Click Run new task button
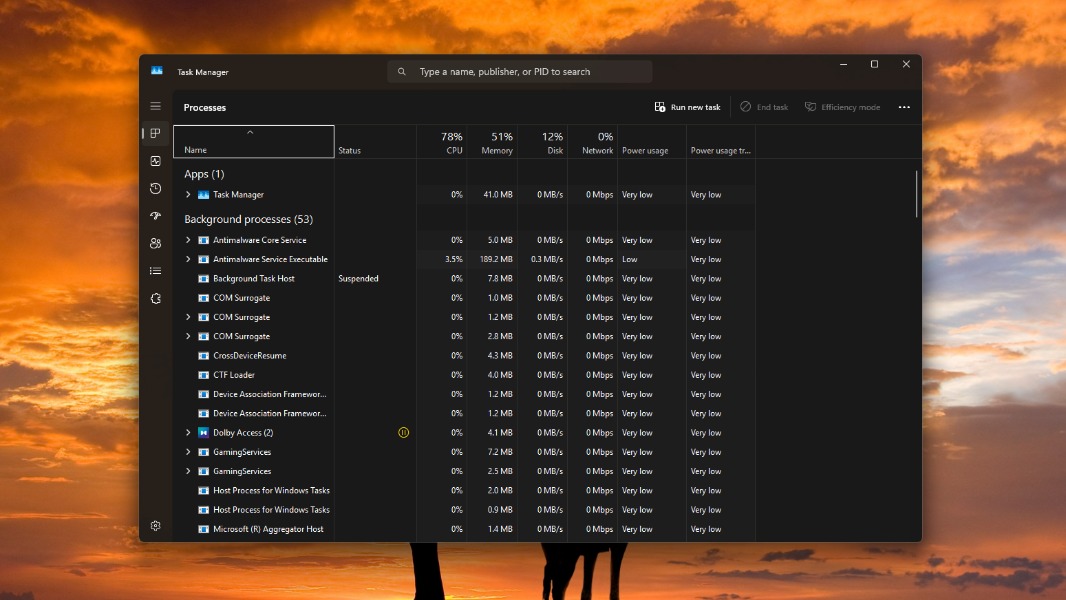 pyautogui.click(x=687, y=107)
